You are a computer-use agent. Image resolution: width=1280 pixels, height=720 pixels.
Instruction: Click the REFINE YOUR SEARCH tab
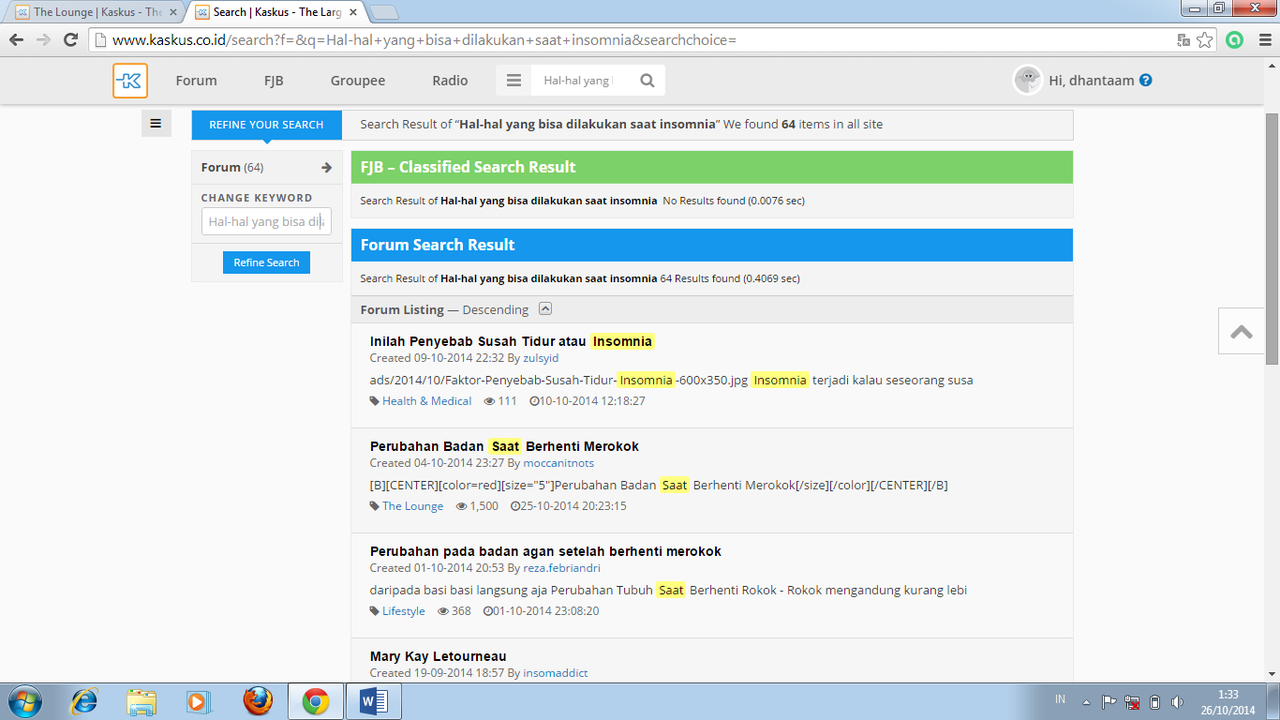pos(266,125)
